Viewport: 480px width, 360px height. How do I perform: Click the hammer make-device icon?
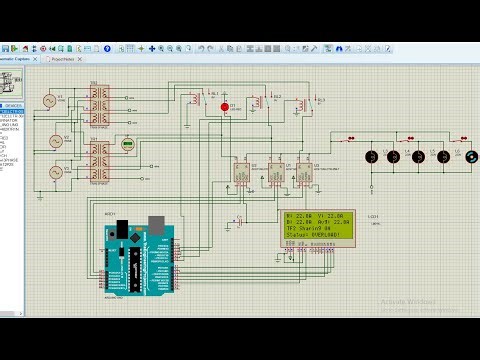314,49
